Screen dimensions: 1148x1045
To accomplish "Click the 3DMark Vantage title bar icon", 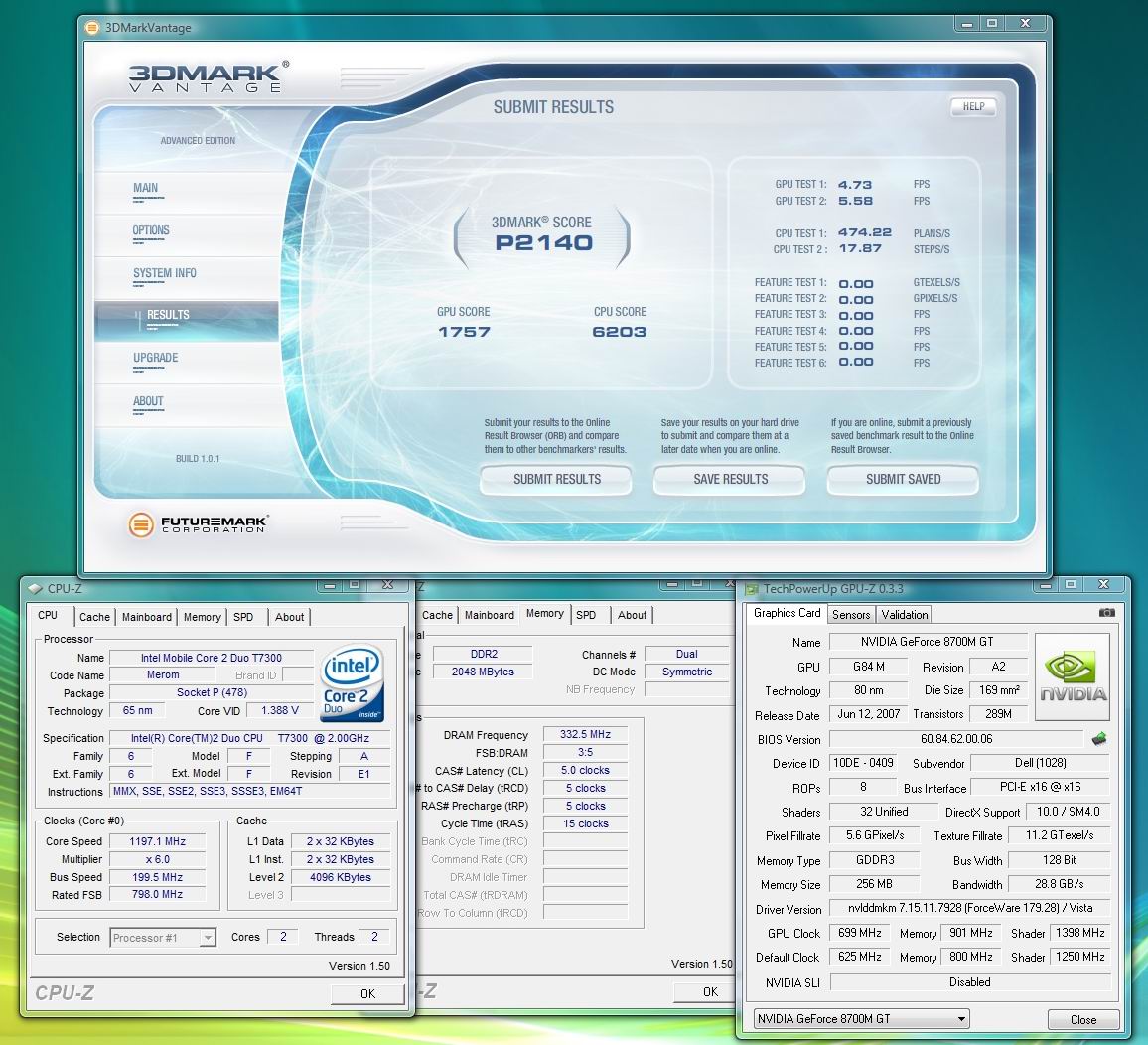I will pyautogui.click(x=92, y=28).
